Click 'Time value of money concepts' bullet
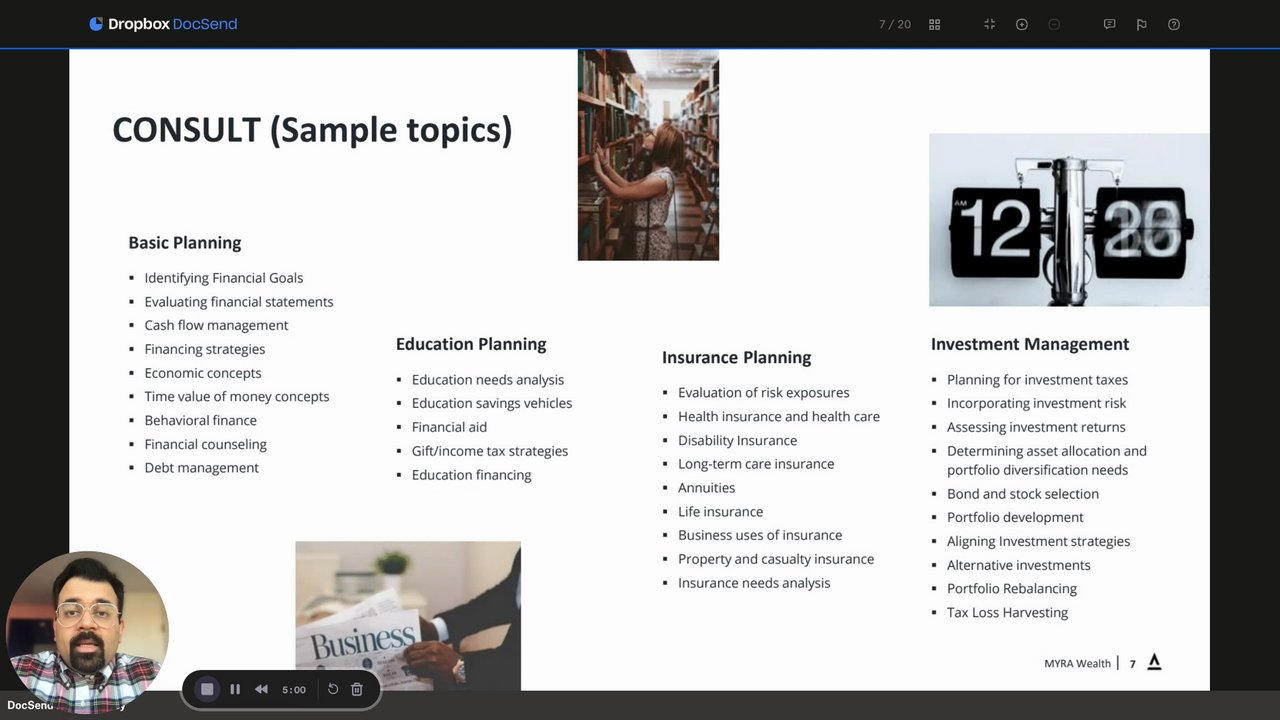The width and height of the screenshot is (1280, 720). click(237, 396)
